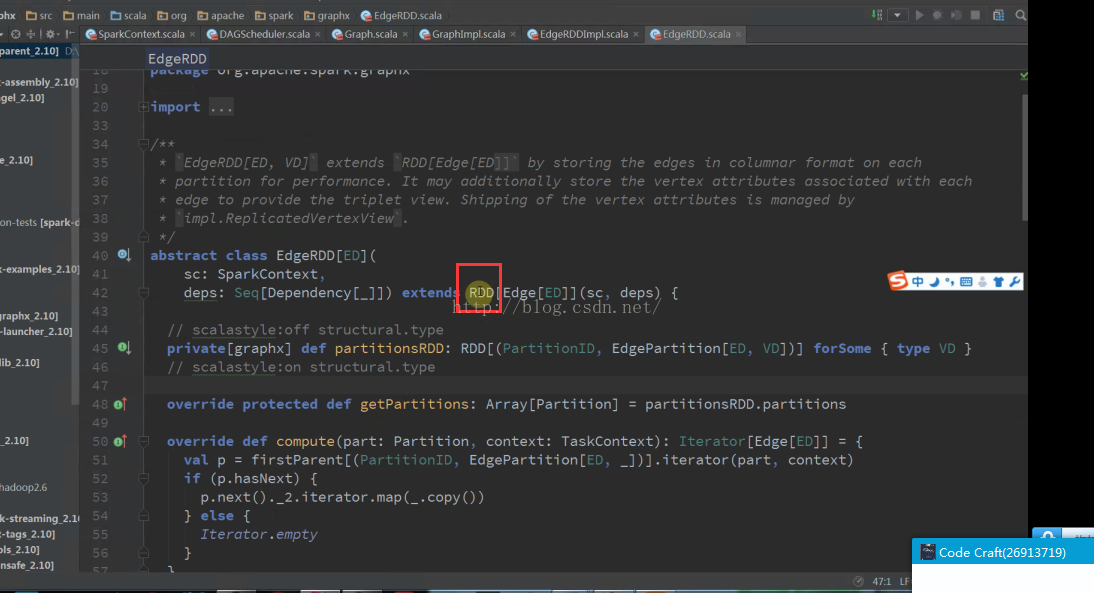Open the Sogou soft keyboard icon
This screenshot has height=593, width=1094.
click(x=966, y=282)
